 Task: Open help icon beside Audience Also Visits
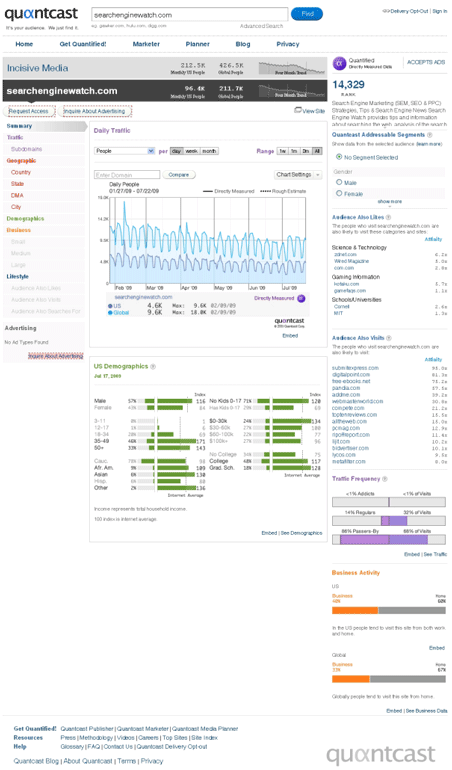389,338
